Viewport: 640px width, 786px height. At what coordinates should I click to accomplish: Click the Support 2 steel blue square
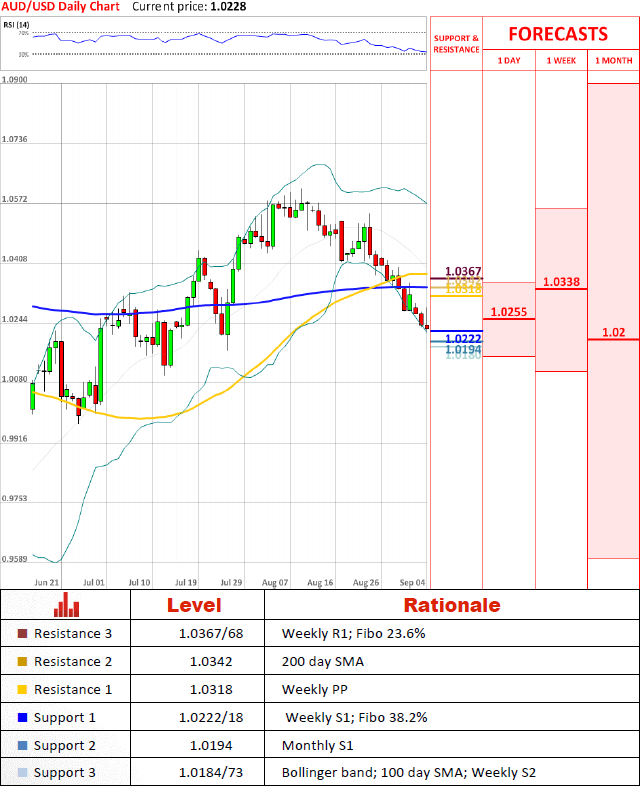(x=23, y=745)
